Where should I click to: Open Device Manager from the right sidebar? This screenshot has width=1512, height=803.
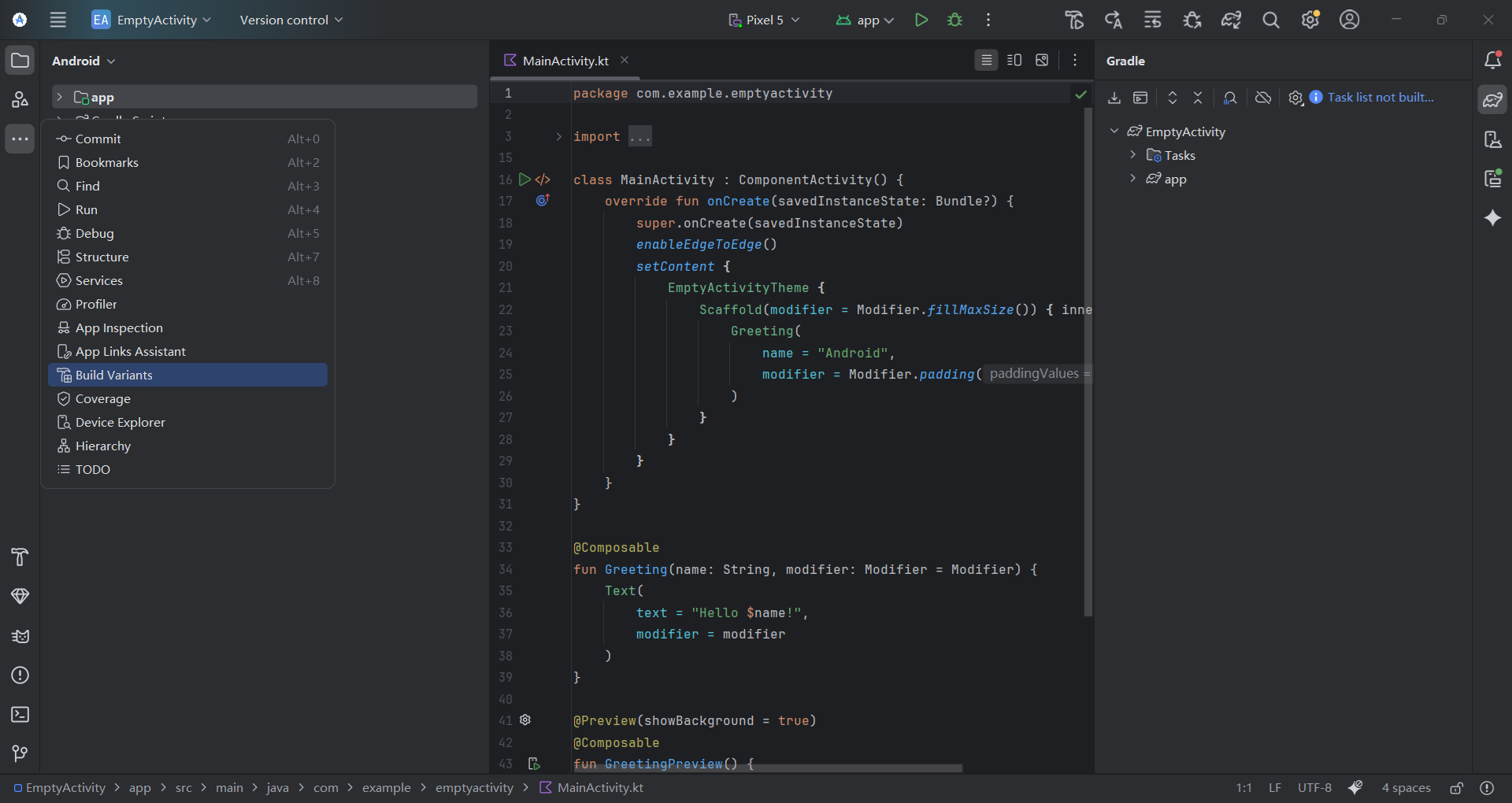point(1493,139)
